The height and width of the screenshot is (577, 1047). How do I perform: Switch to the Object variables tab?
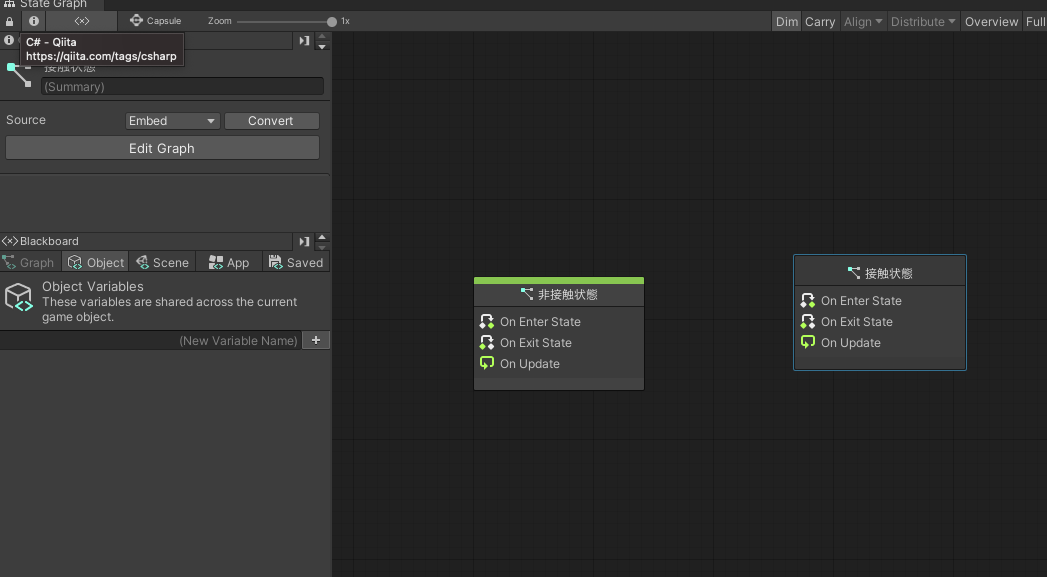95,262
